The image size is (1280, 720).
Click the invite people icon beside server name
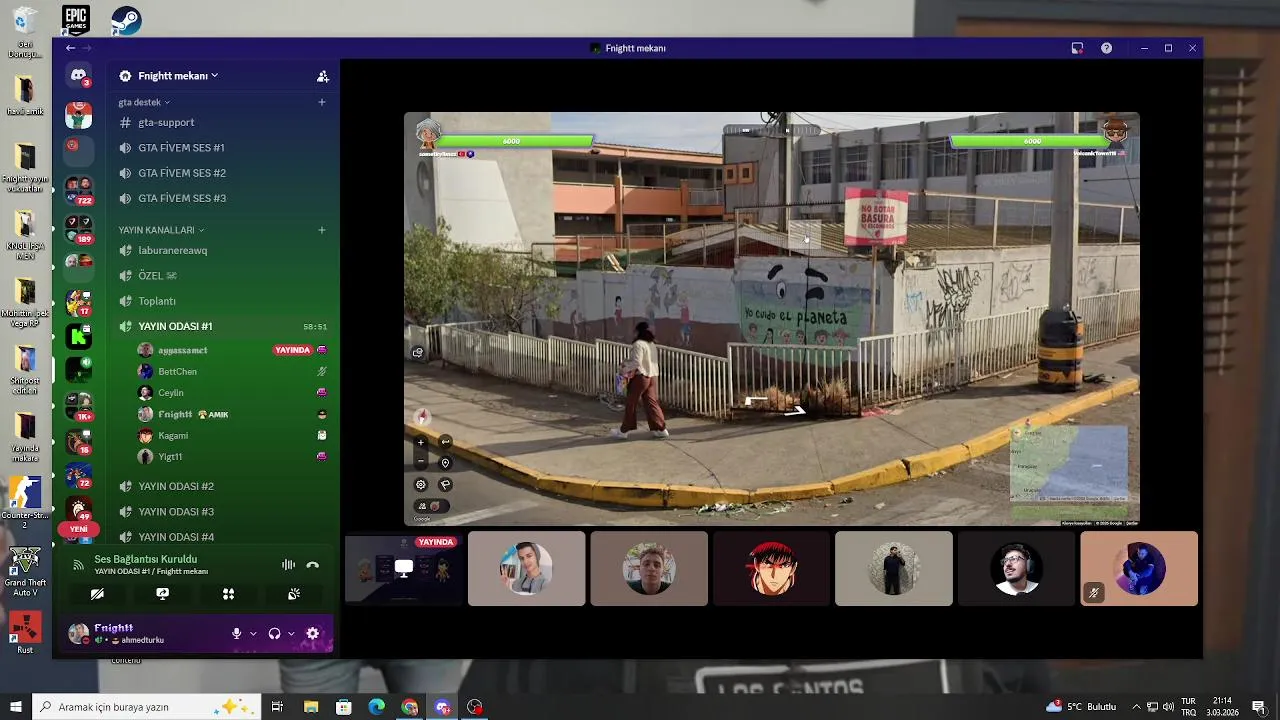[322, 76]
